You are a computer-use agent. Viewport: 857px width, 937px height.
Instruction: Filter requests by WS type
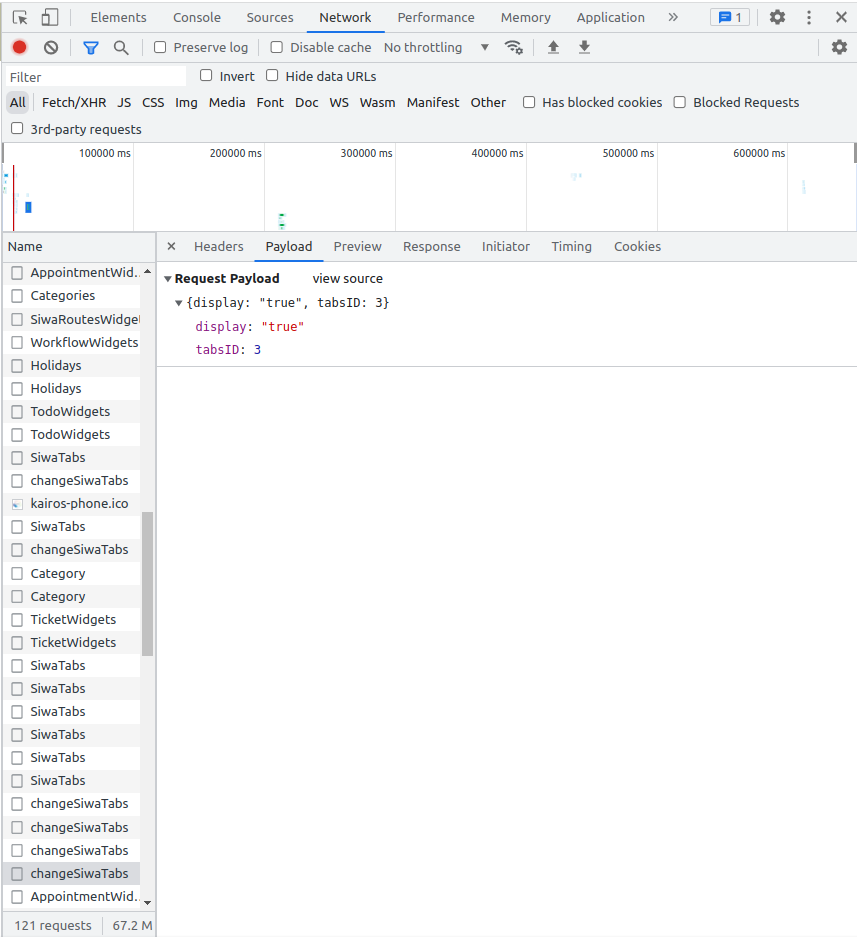(x=339, y=102)
